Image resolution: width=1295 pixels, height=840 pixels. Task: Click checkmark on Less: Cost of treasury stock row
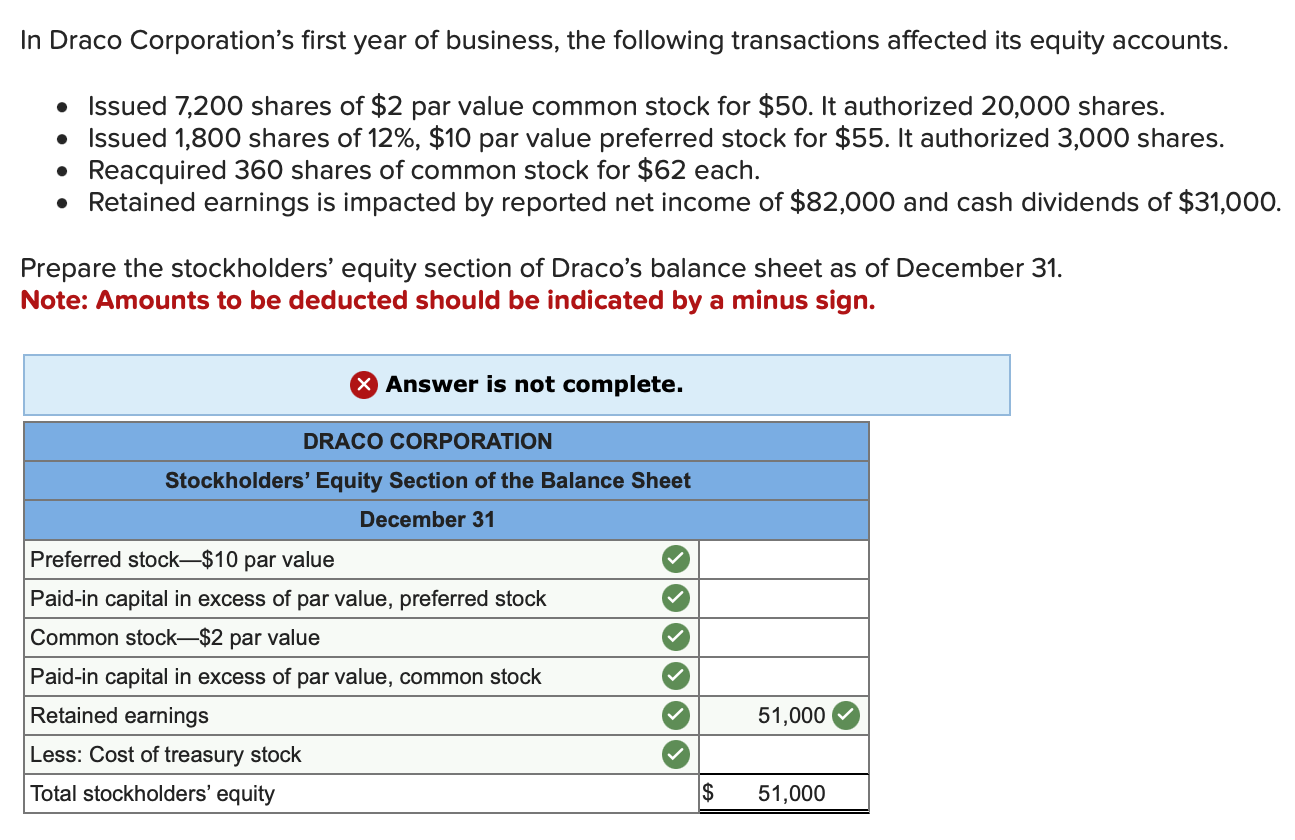click(x=675, y=754)
